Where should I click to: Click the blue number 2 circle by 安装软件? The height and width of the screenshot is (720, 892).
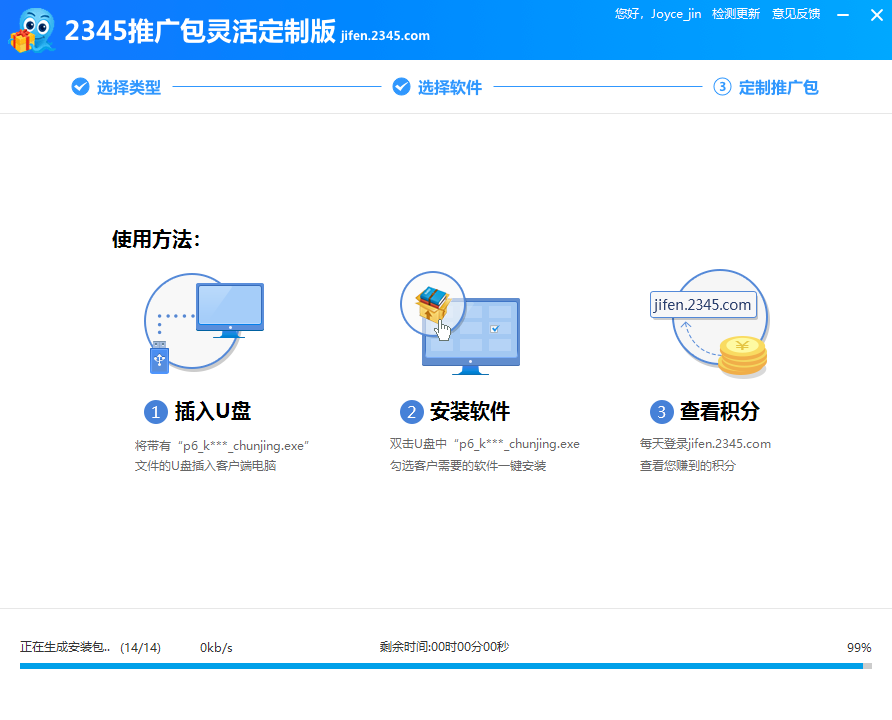click(411, 412)
